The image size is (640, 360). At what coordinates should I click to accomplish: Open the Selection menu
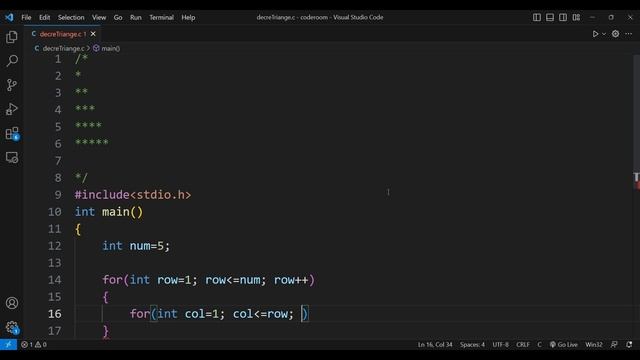(71, 17)
